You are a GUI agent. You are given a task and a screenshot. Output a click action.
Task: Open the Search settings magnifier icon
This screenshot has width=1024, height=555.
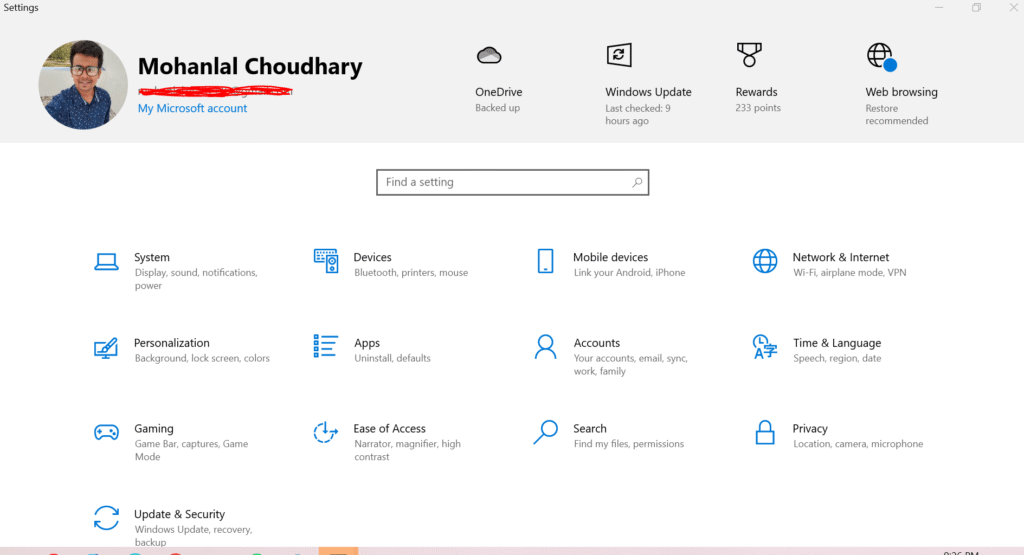coord(545,433)
